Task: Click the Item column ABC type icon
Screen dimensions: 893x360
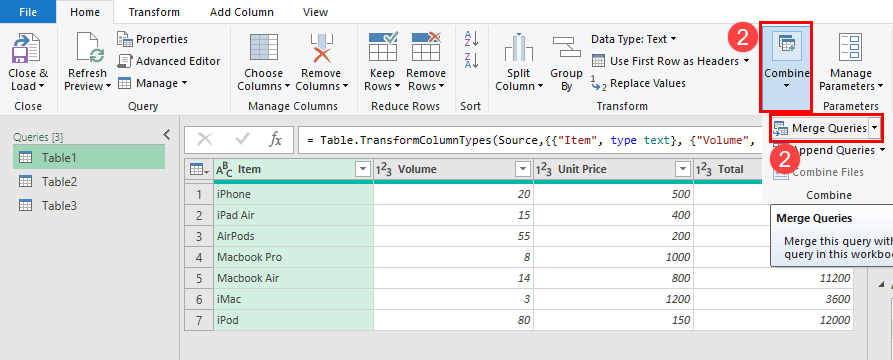Action: 224,169
